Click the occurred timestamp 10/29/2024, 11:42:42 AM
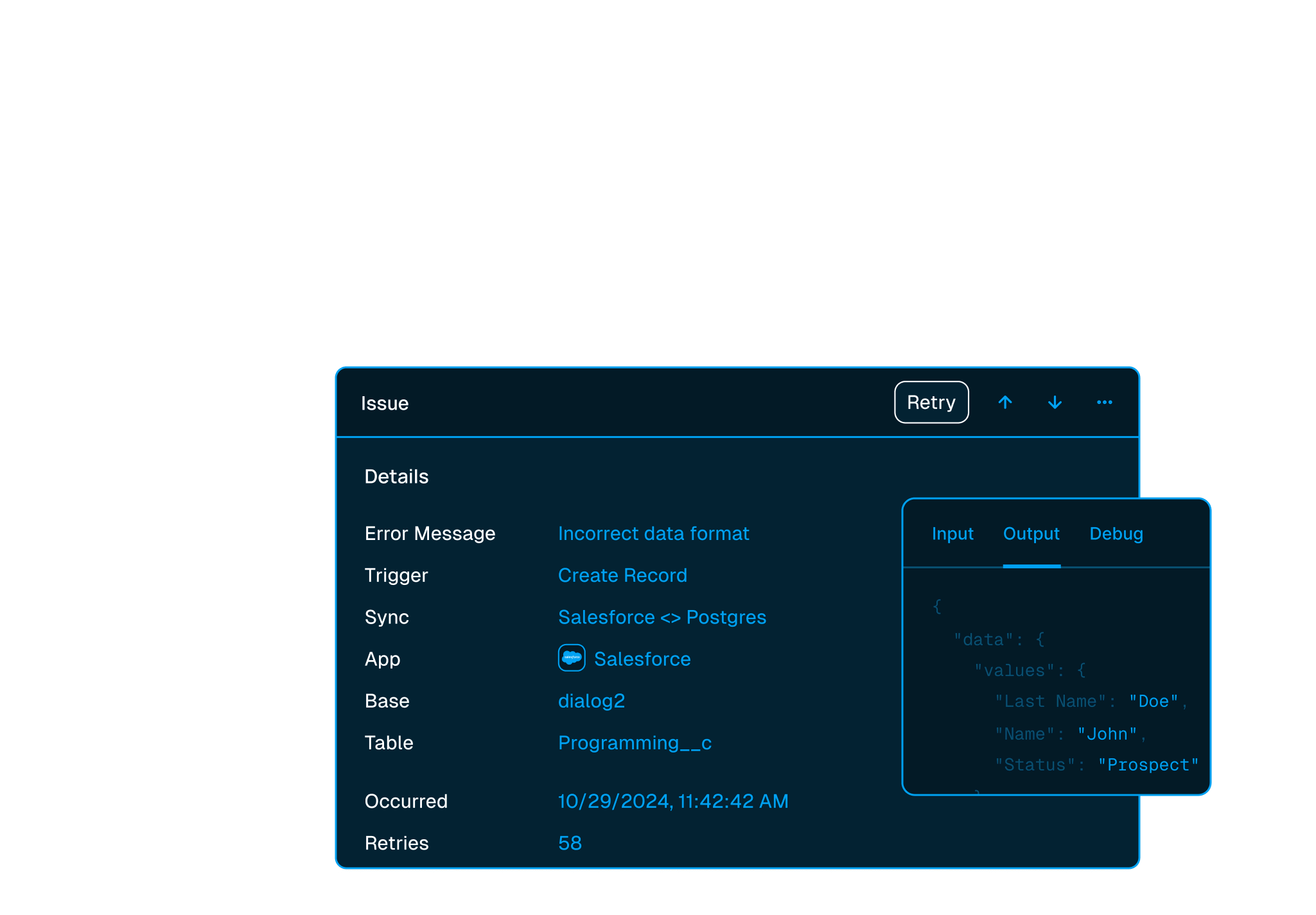This screenshot has height=915, width=1316. point(673,801)
